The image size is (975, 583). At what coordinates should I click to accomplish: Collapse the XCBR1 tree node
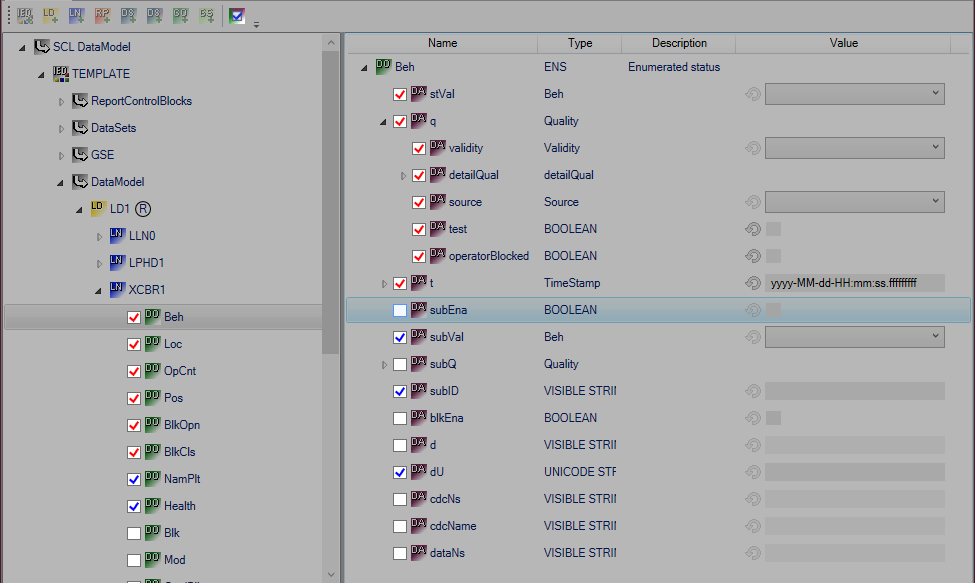coord(98,290)
